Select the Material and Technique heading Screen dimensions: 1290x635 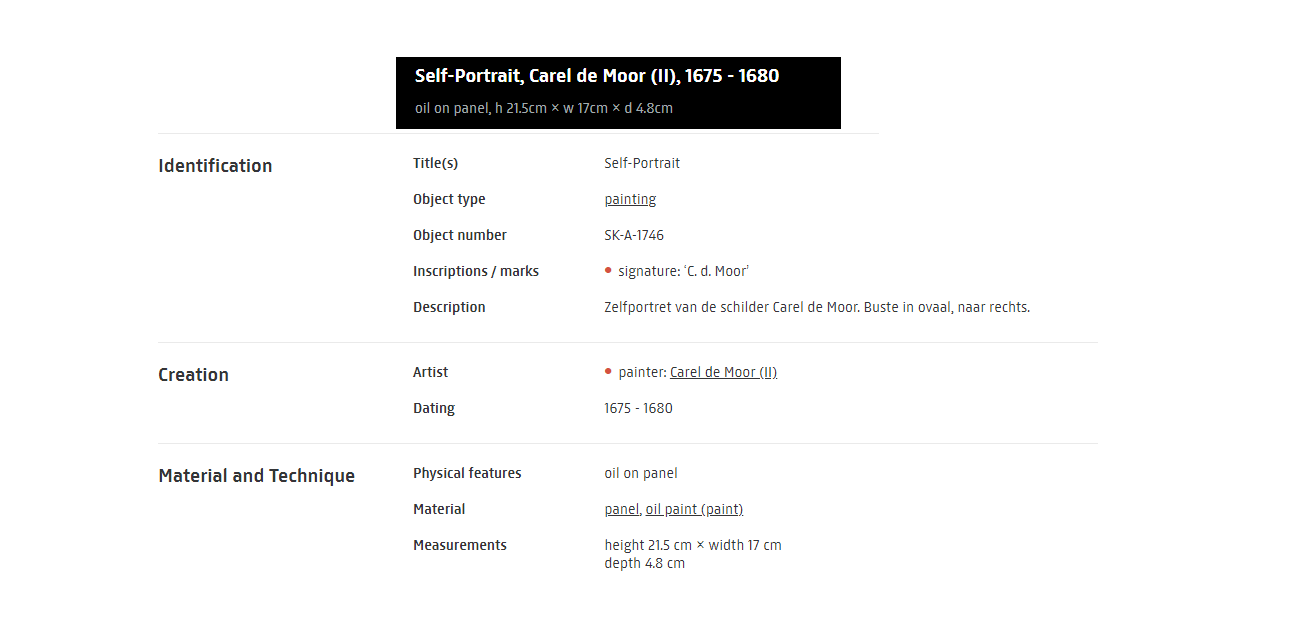tap(256, 476)
